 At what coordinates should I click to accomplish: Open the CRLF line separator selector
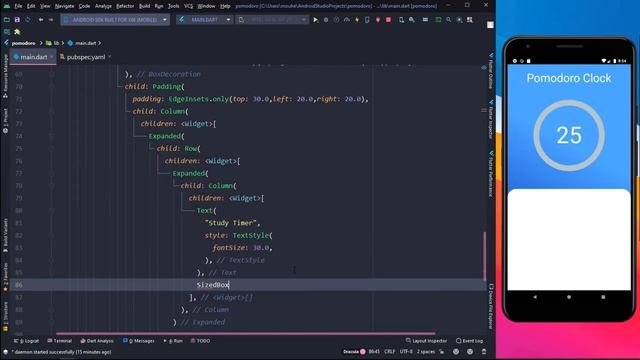[389, 351]
